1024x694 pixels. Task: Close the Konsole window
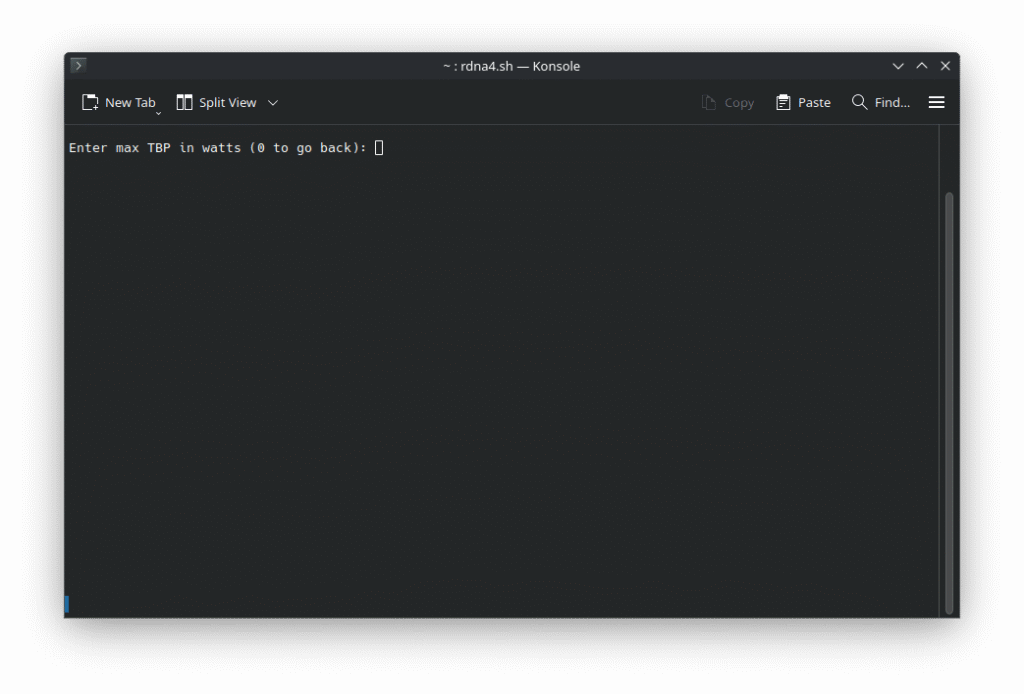(x=945, y=66)
